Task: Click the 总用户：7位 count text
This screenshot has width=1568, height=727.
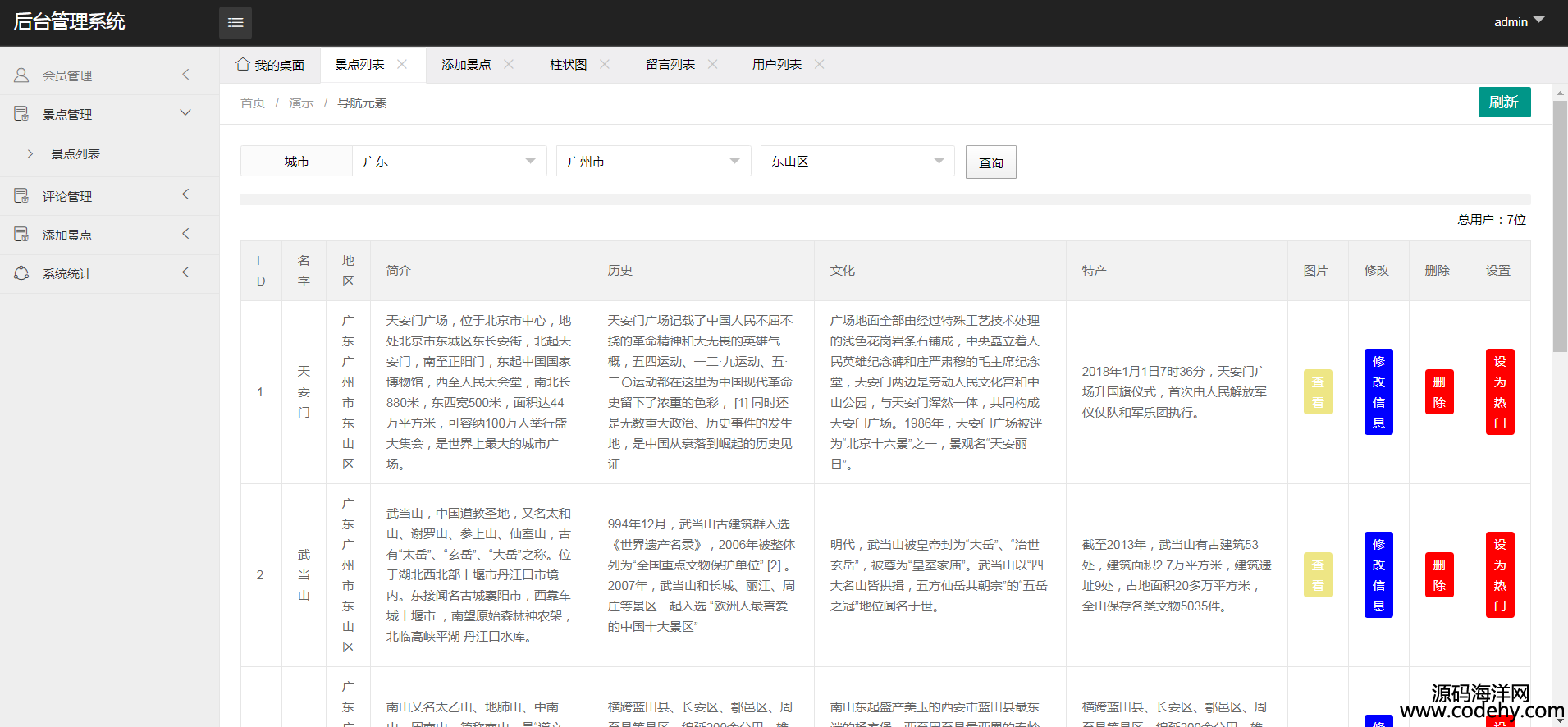Action: (x=1492, y=219)
